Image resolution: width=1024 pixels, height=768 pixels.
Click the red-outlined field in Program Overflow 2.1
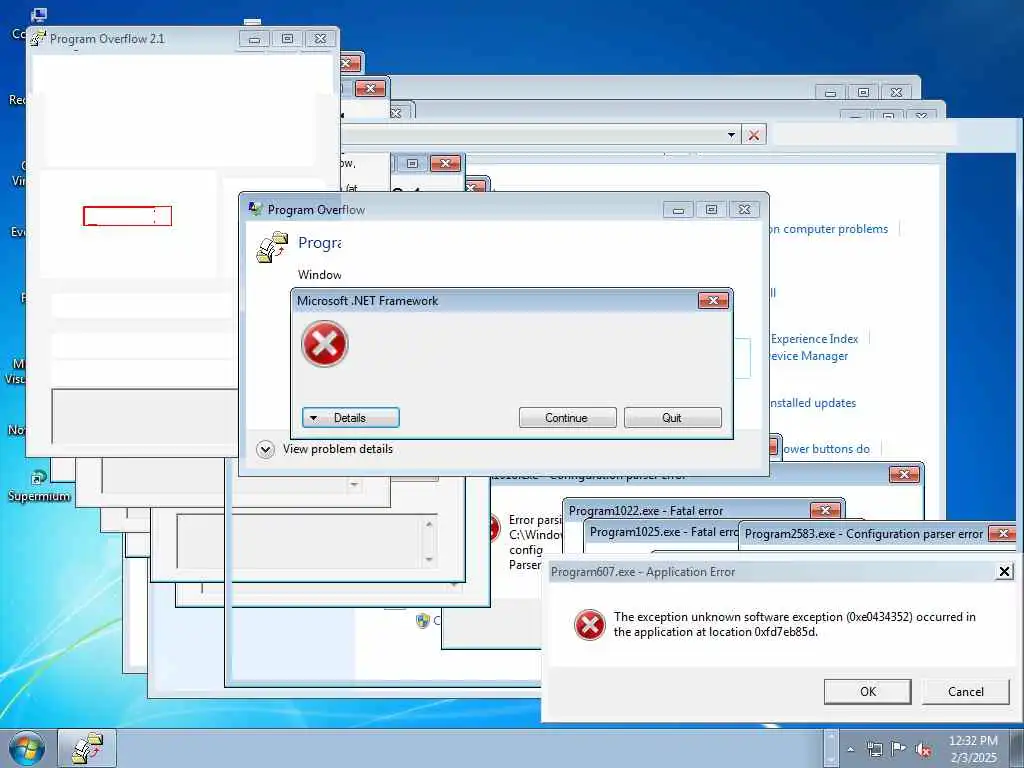(x=127, y=216)
